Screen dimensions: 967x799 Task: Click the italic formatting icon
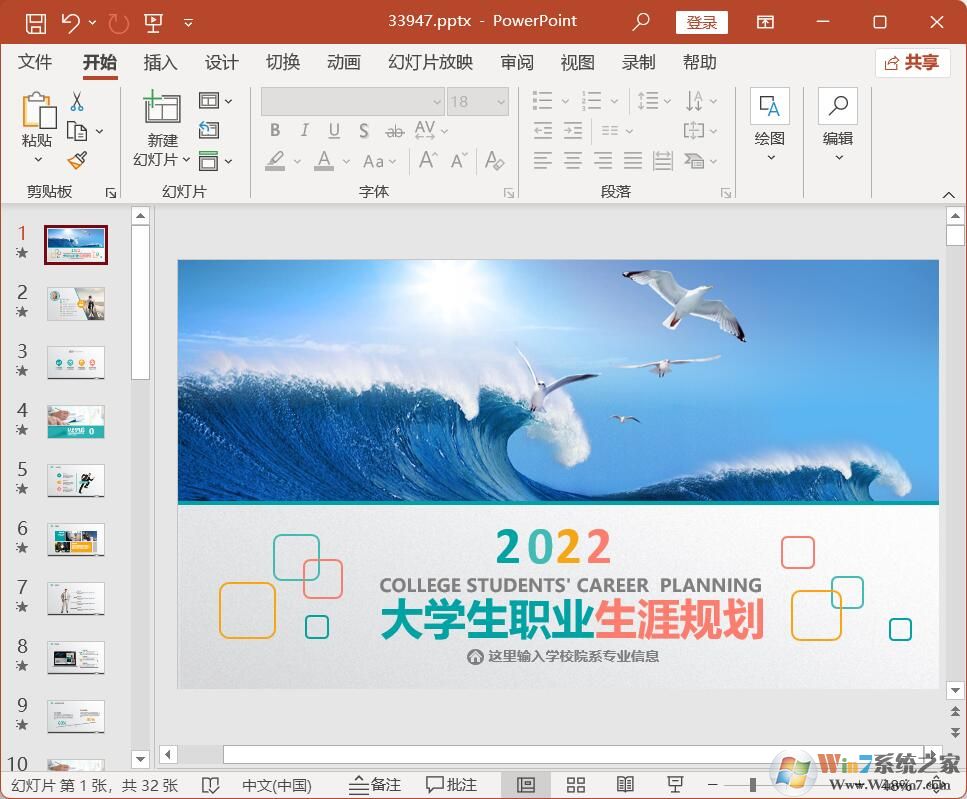[304, 130]
